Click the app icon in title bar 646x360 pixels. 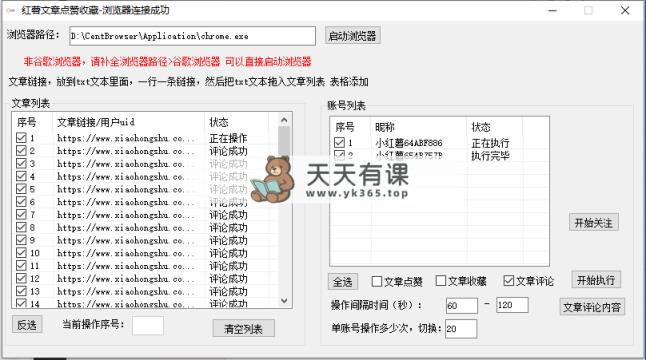(x=11, y=10)
